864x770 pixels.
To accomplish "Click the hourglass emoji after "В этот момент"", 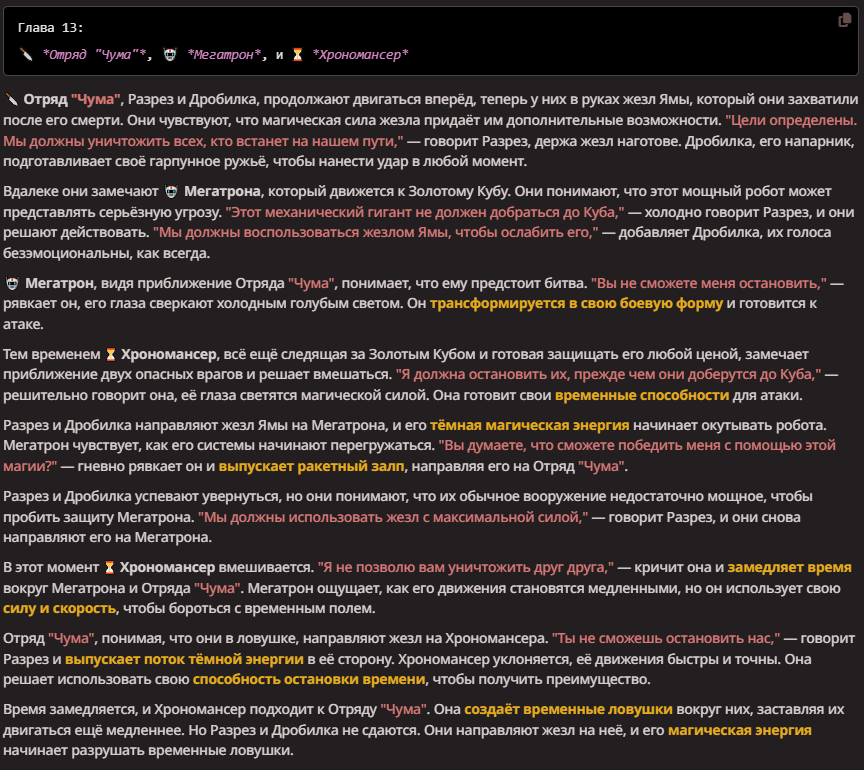I will 110,568.
